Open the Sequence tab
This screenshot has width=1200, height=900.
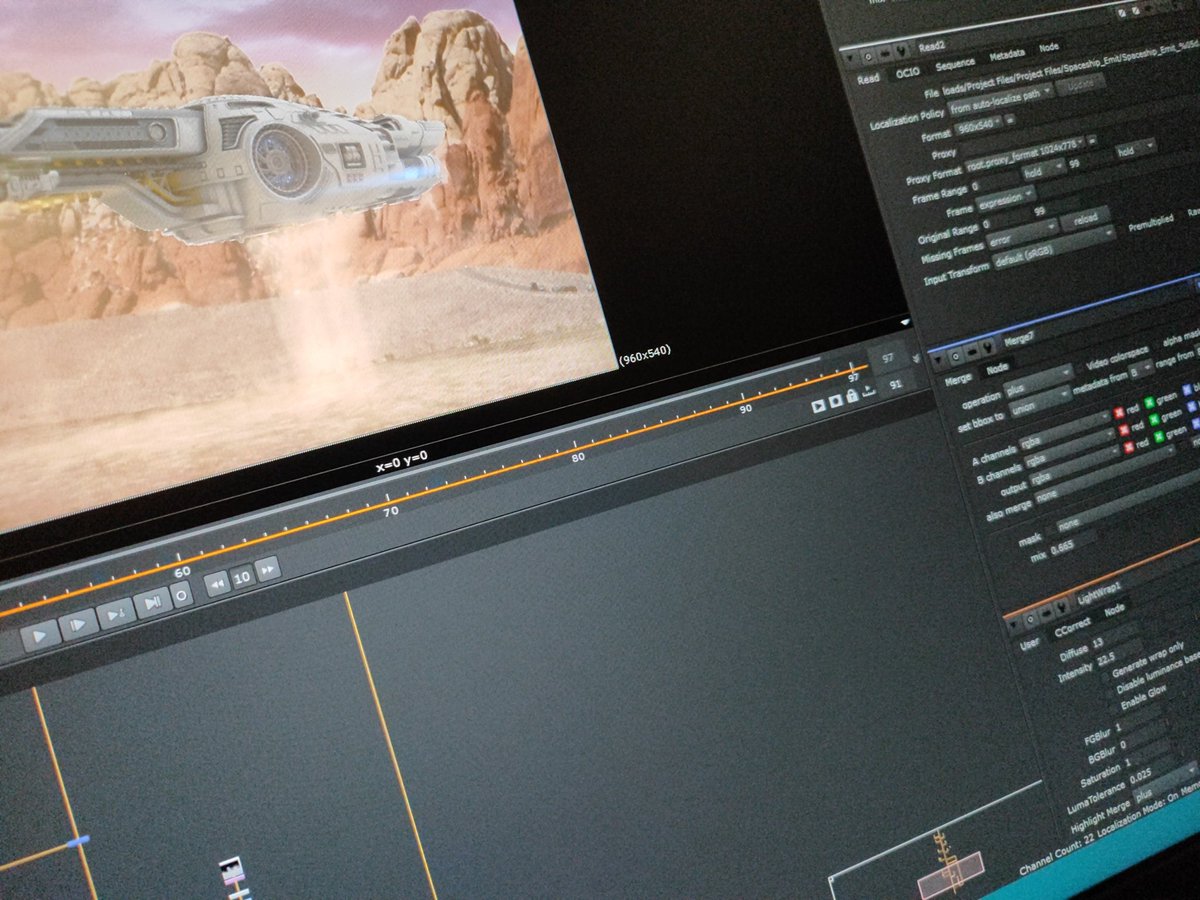click(955, 64)
